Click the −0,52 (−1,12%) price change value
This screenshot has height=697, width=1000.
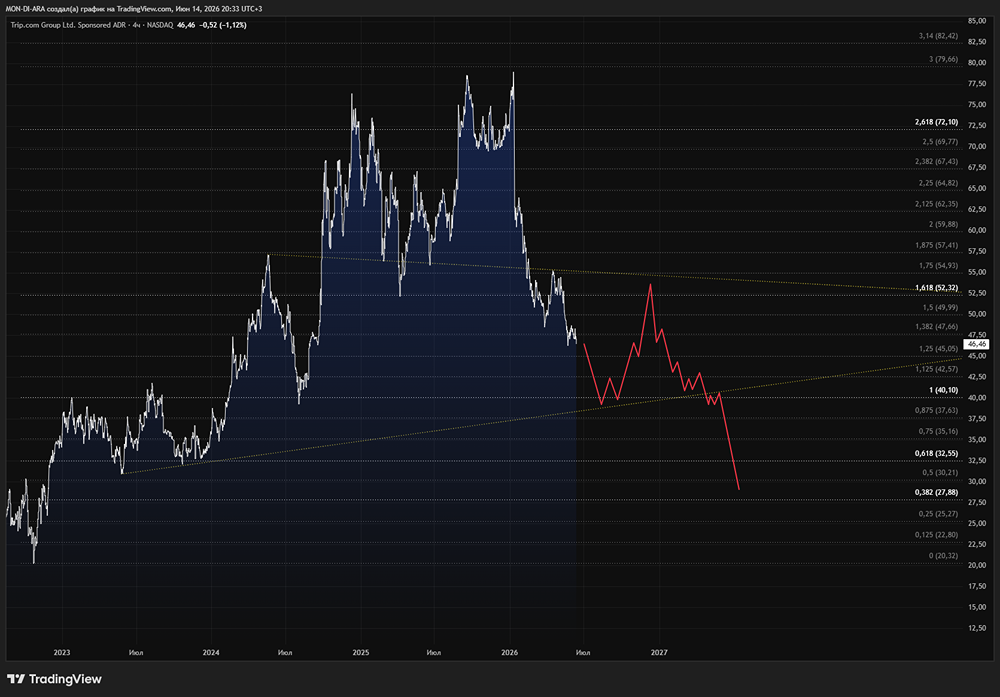point(223,25)
